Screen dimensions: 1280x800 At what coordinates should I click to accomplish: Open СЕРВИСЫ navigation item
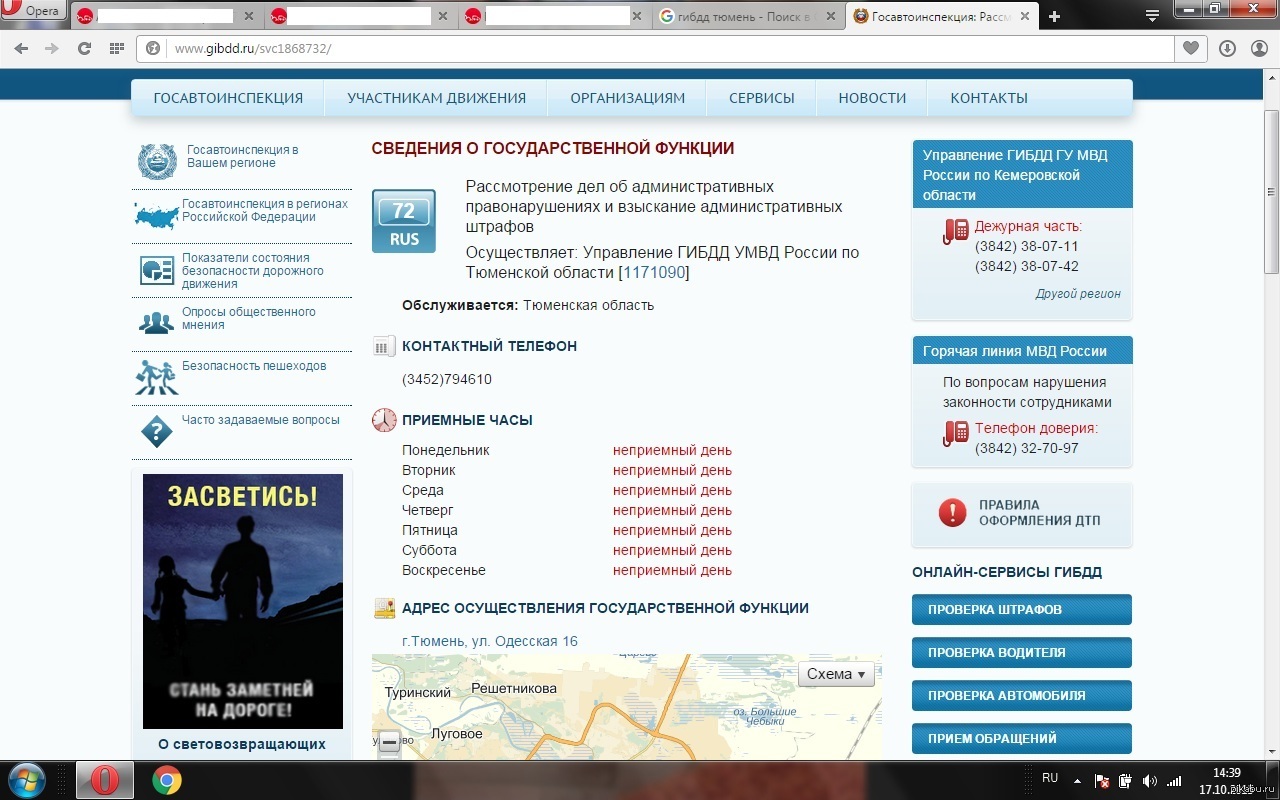pos(762,98)
